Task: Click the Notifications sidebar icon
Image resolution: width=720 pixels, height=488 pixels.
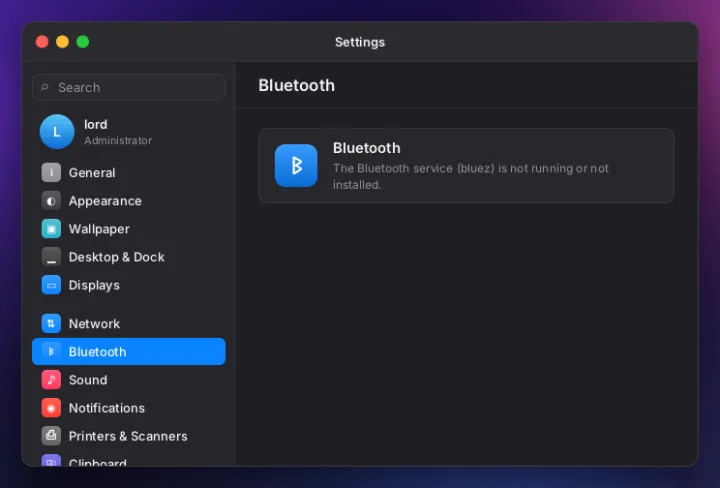Action: point(51,408)
